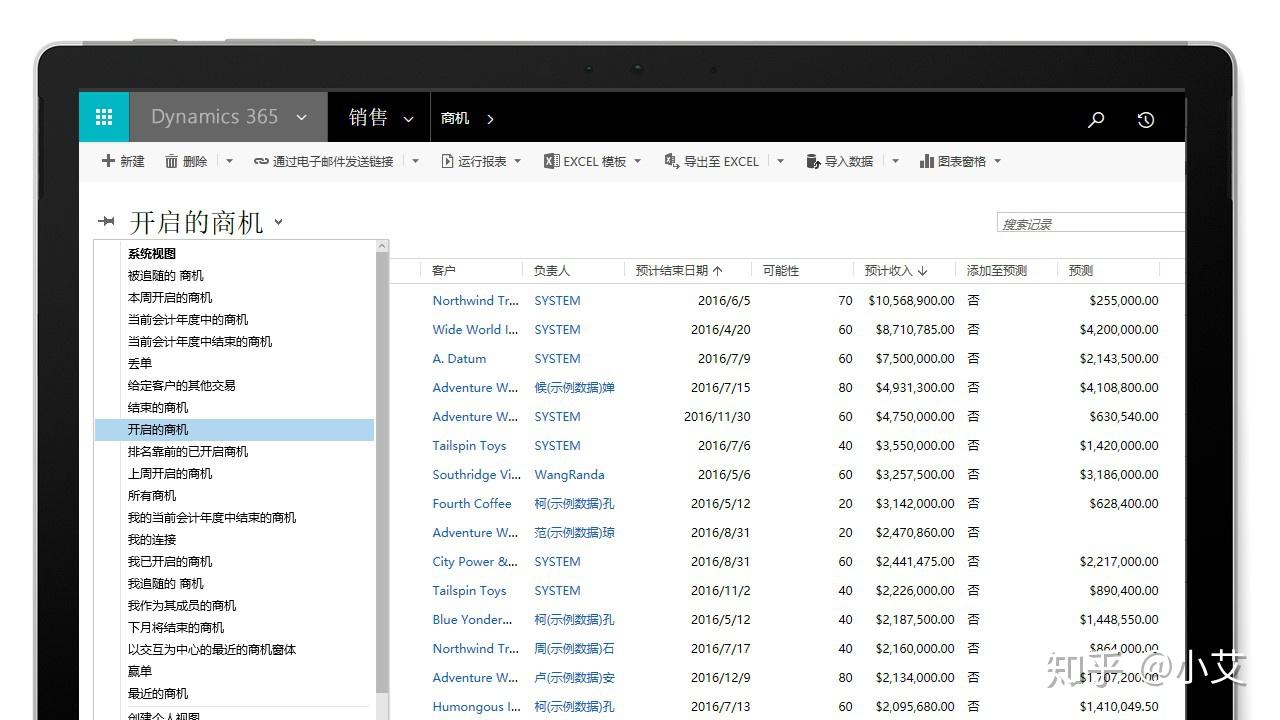Image resolution: width=1280 pixels, height=720 pixels.
Task: Click the 新建 plus icon to create record
Action: tap(110, 161)
